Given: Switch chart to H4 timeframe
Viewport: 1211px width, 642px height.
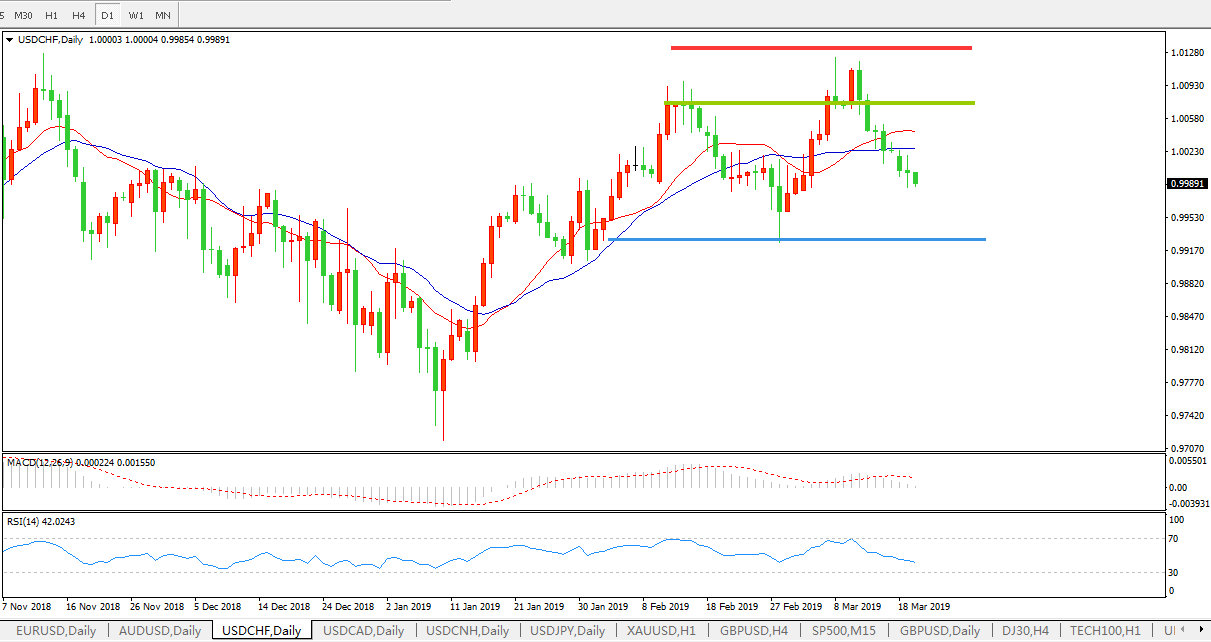Looking at the screenshot, I should [79, 15].
